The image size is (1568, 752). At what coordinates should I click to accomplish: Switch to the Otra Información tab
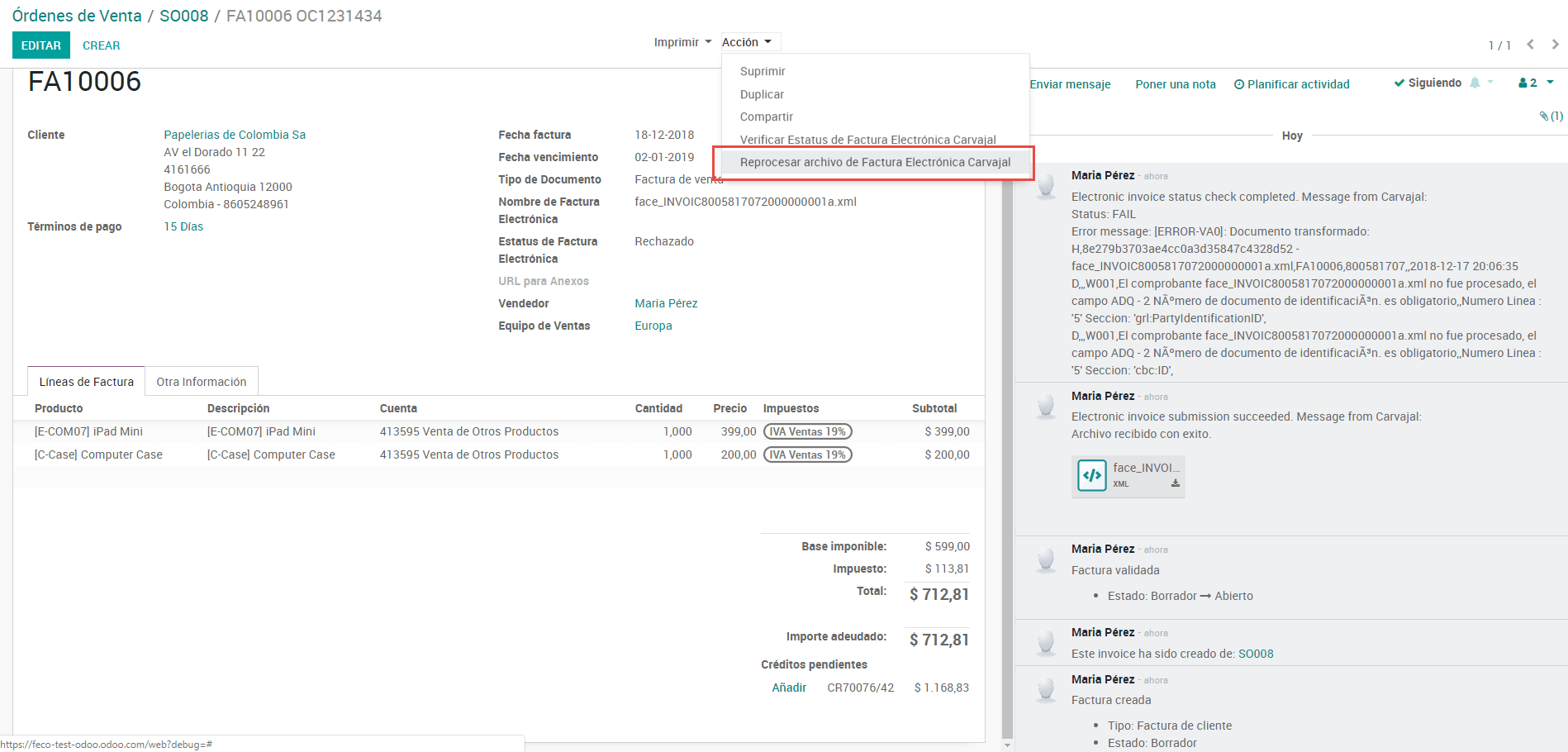tap(202, 382)
